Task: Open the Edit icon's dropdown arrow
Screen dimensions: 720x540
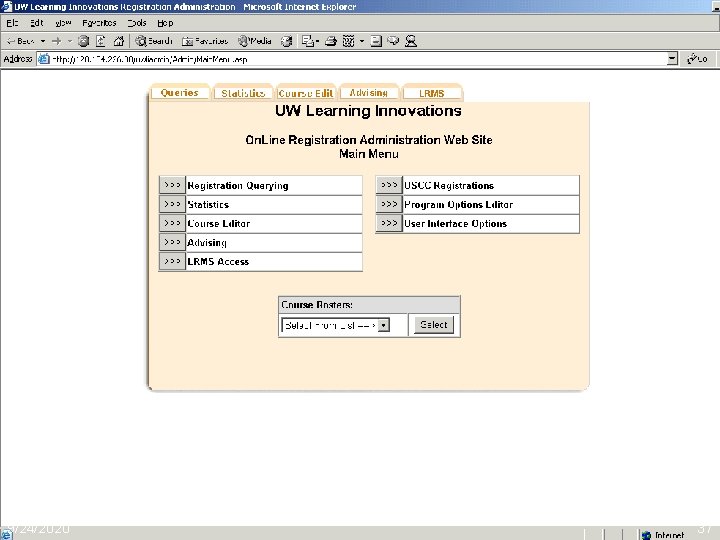Action: click(362, 41)
